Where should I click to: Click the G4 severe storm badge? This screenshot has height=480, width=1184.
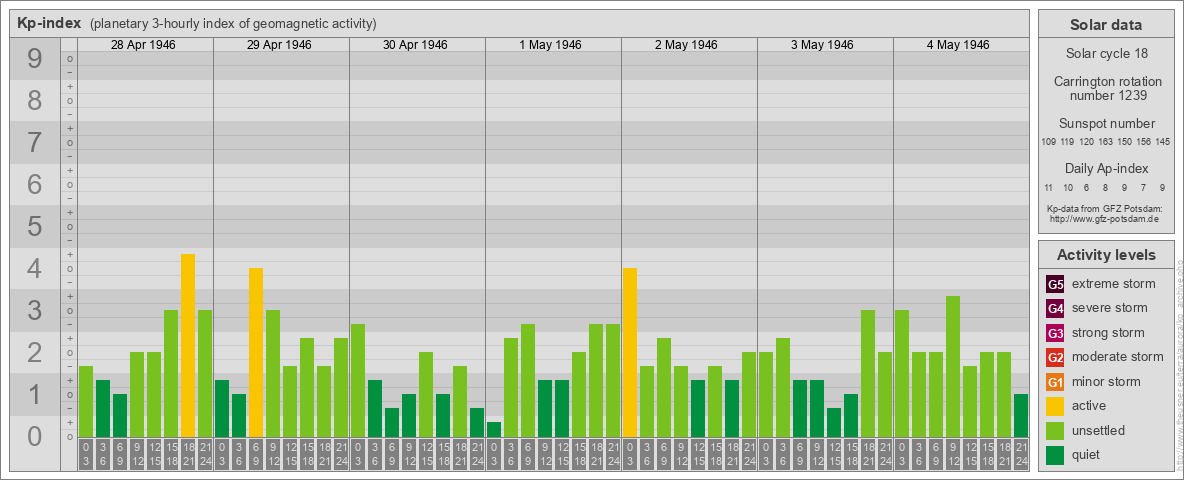[x=1056, y=308]
